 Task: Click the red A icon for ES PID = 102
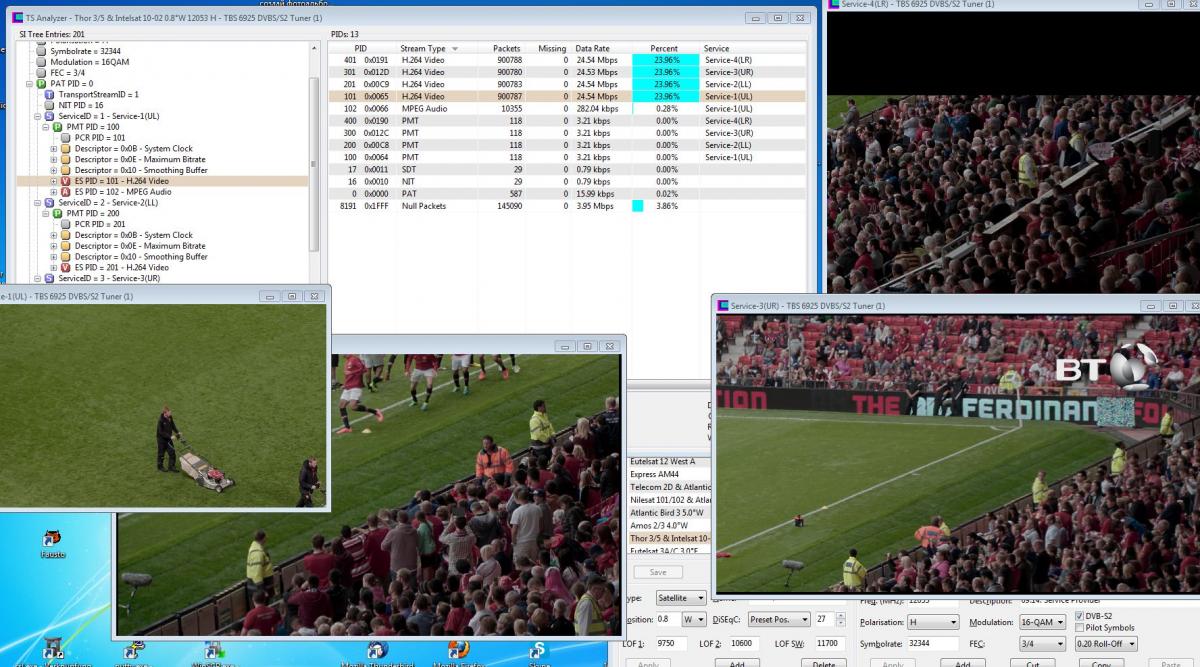pyautogui.click(x=65, y=192)
